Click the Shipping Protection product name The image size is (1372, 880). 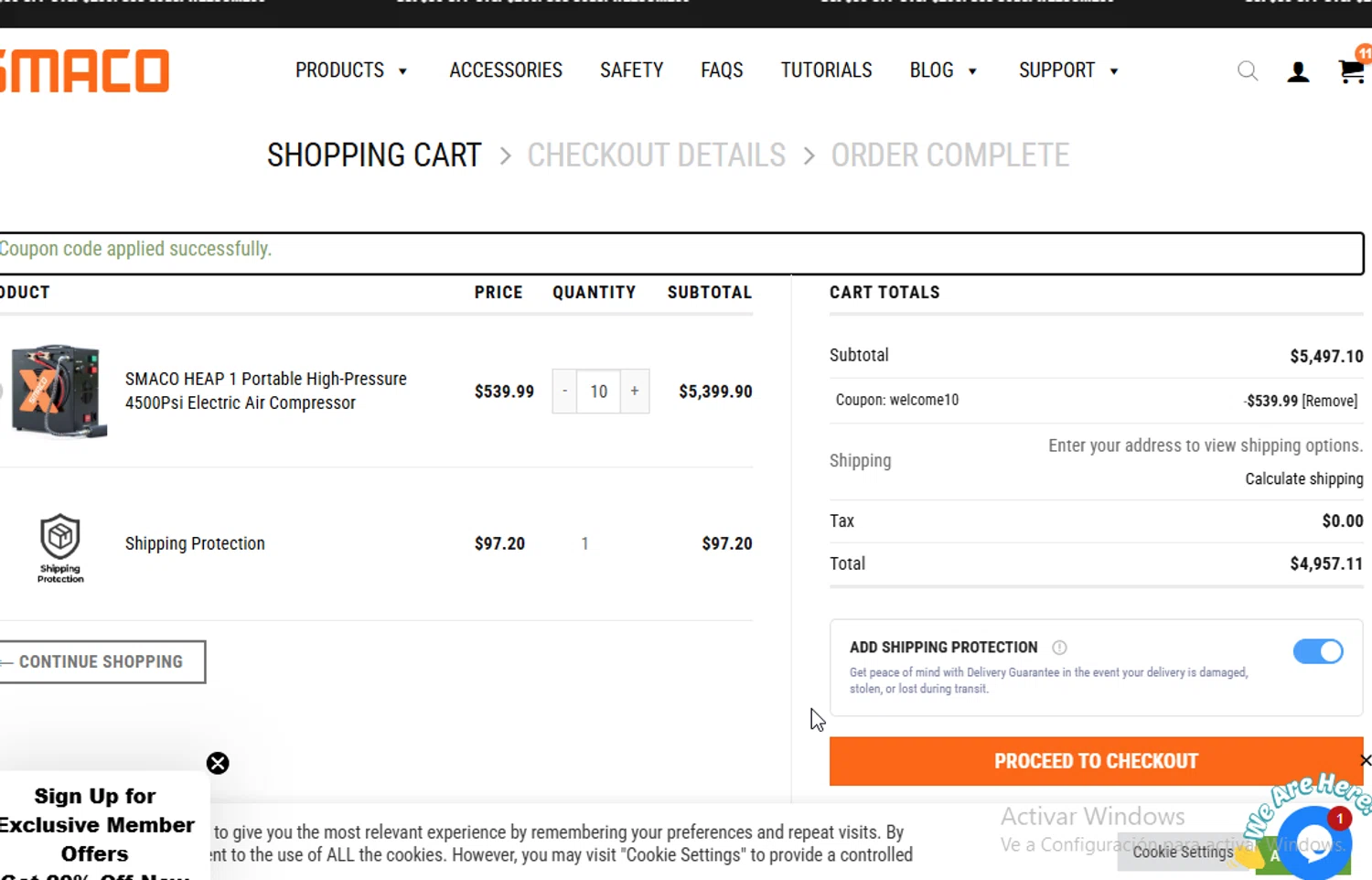[195, 543]
